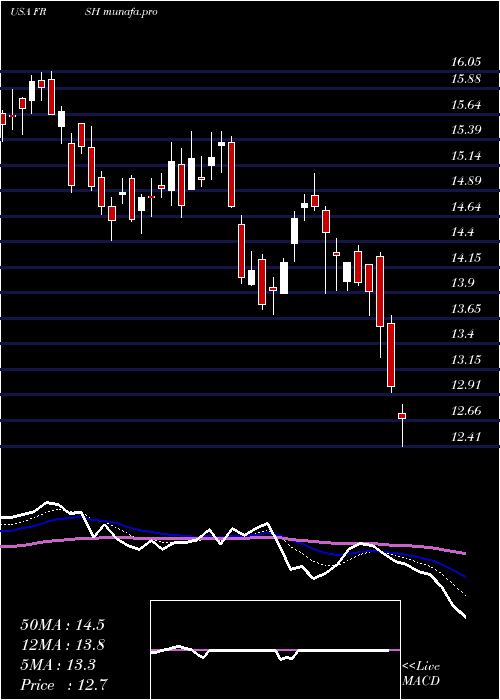
Task: Click the 14.4 price level label
Action: pos(463,232)
